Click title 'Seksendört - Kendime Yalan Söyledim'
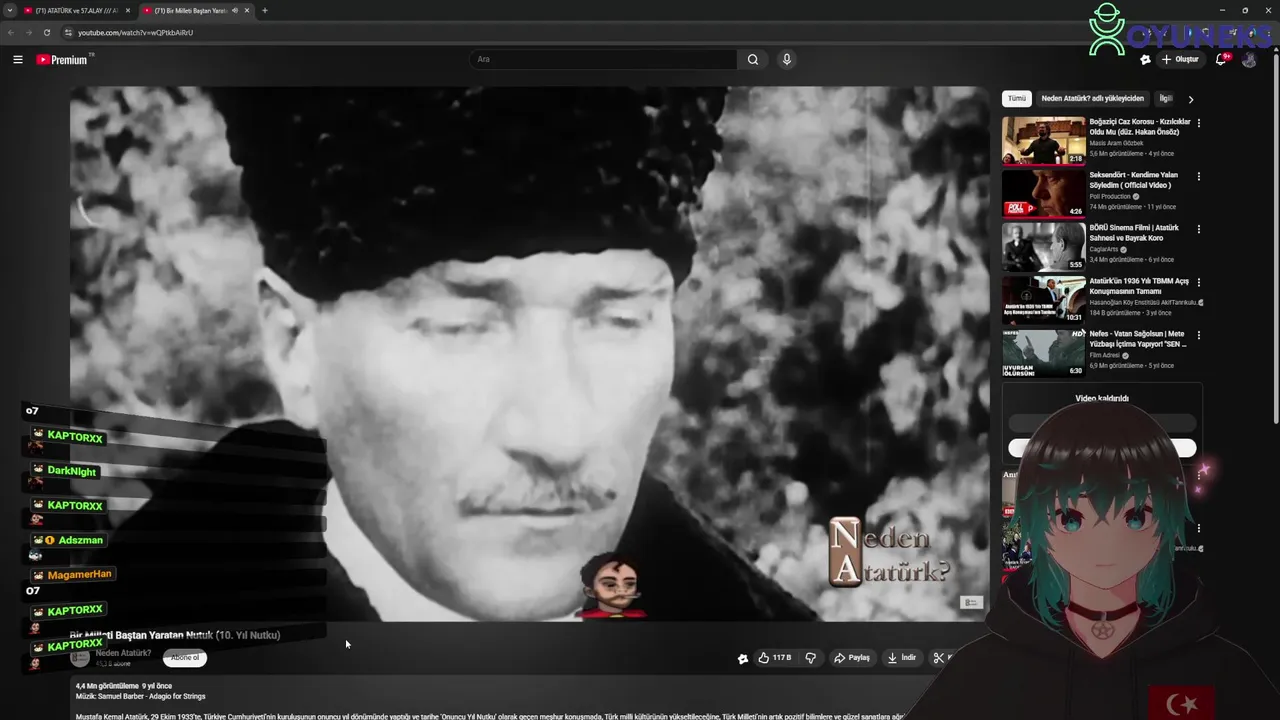This screenshot has height=720, width=1280. (1135, 180)
